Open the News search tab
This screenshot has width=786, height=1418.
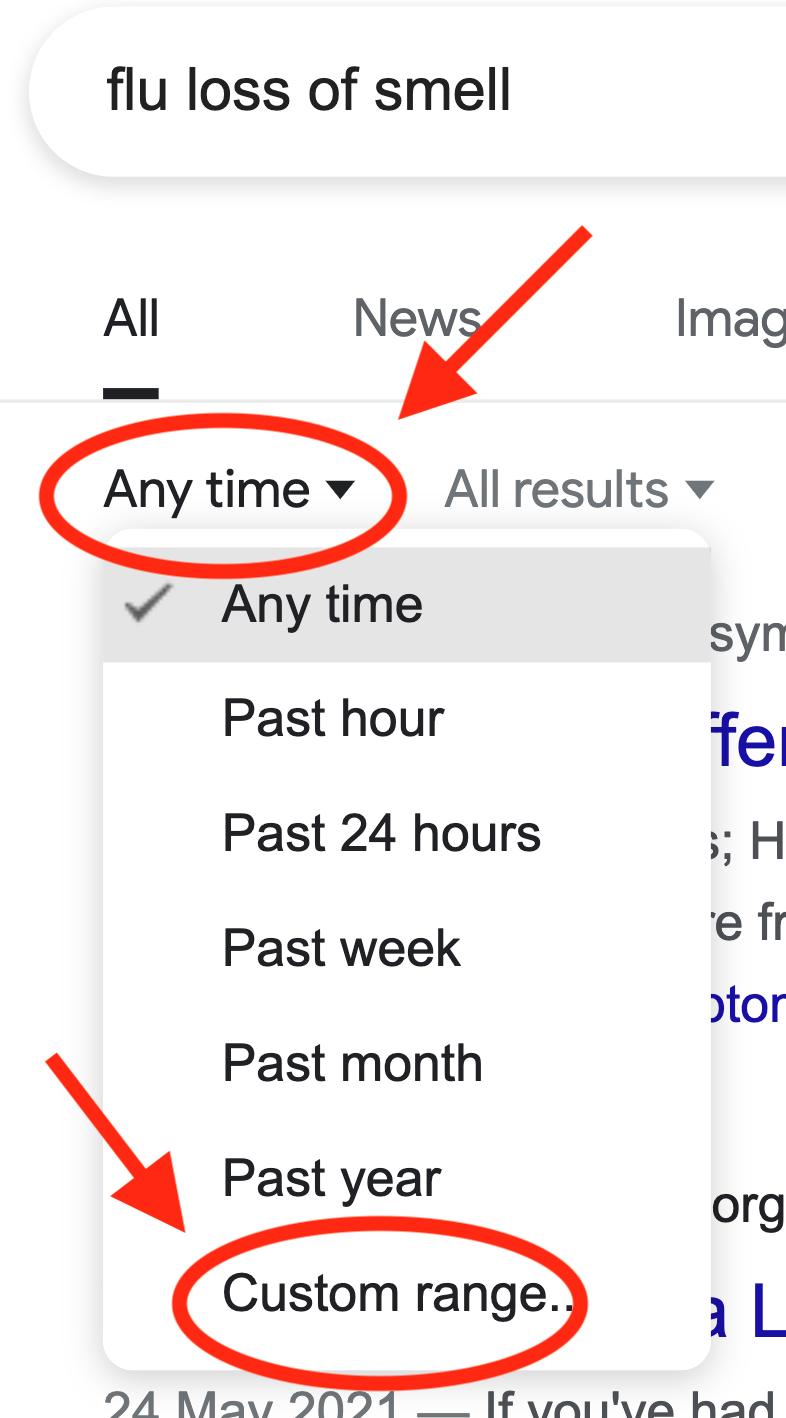click(x=417, y=320)
